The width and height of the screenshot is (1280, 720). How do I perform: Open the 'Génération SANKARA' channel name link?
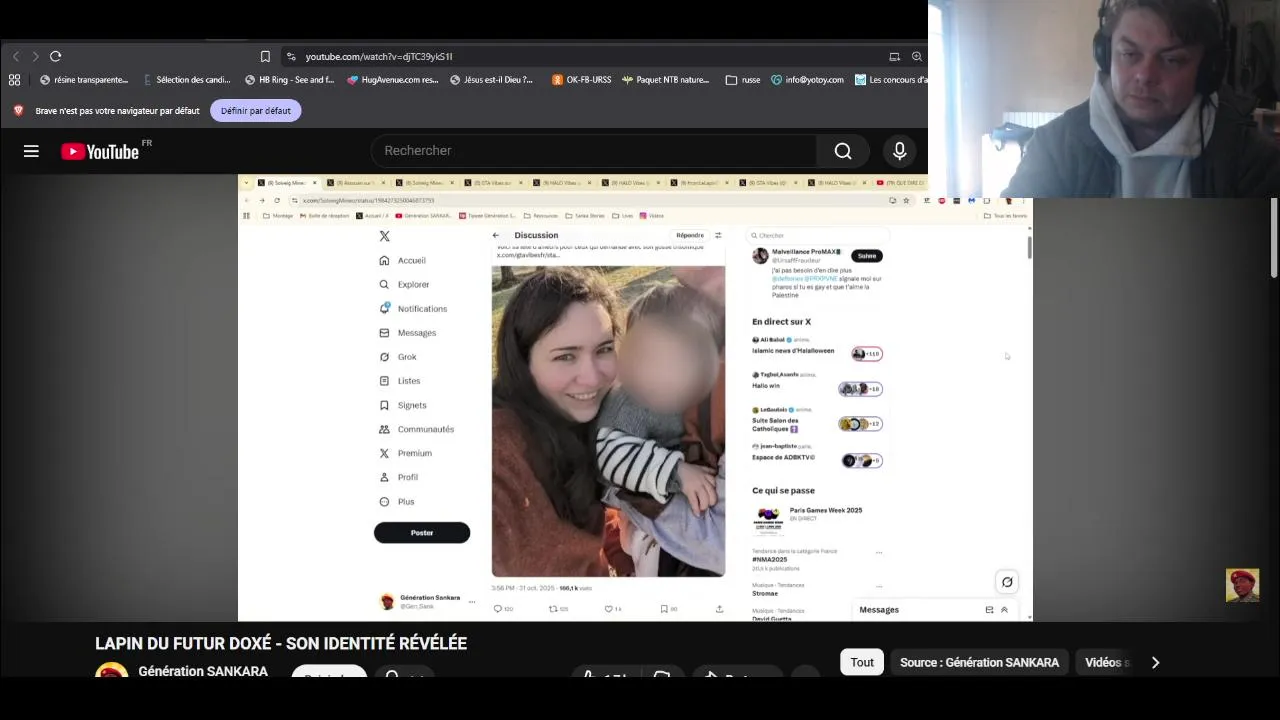(203, 671)
